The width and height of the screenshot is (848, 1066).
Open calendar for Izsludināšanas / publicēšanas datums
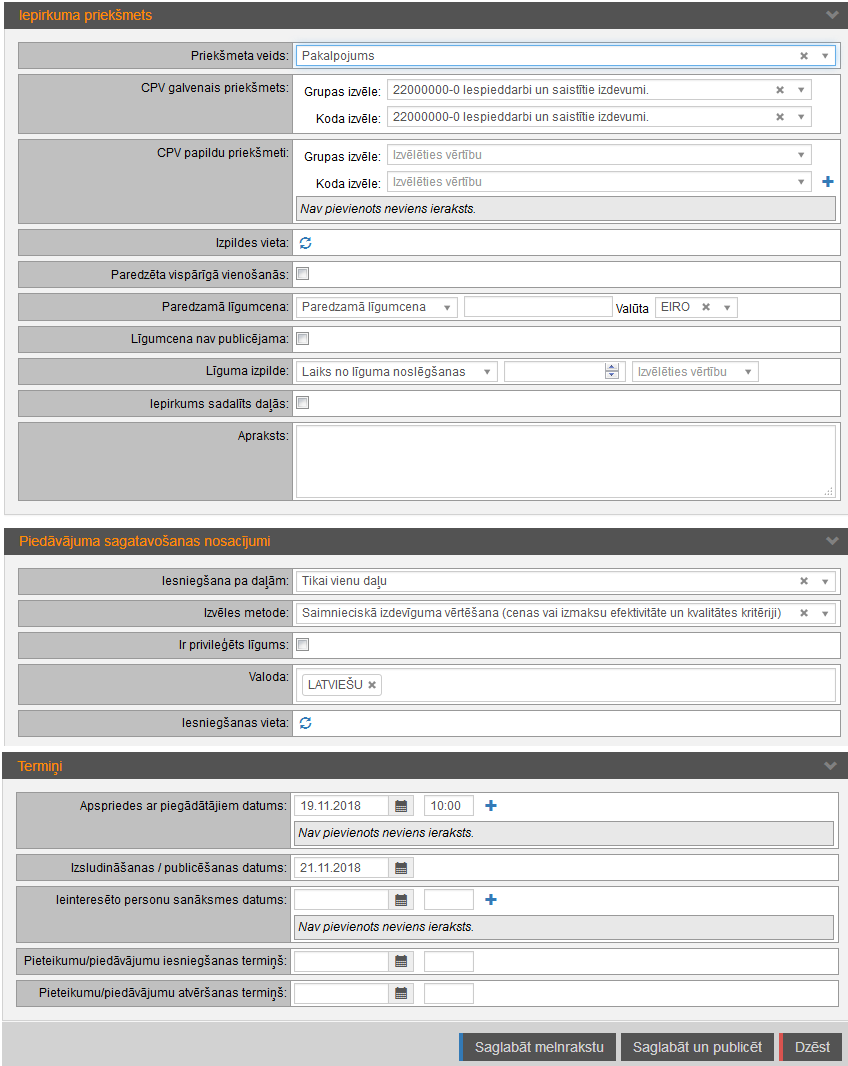pyautogui.click(x=401, y=867)
